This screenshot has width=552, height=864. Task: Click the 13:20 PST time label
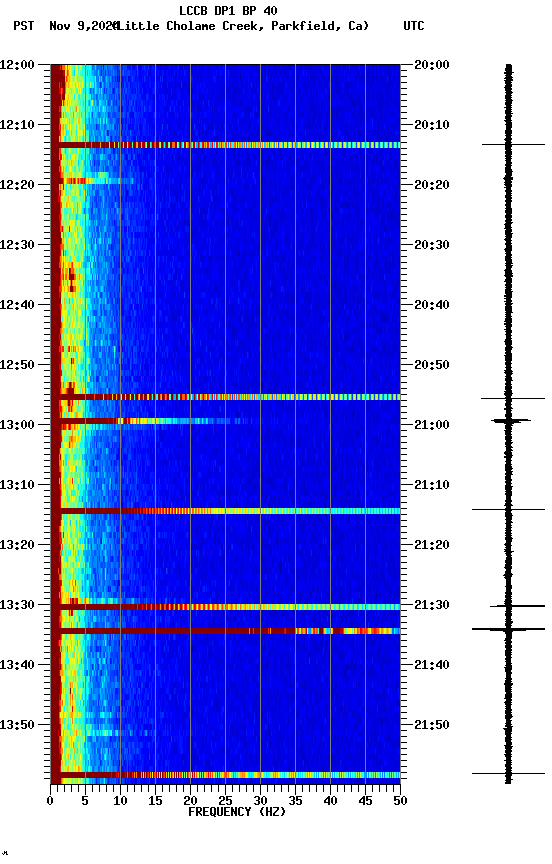[17, 545]
